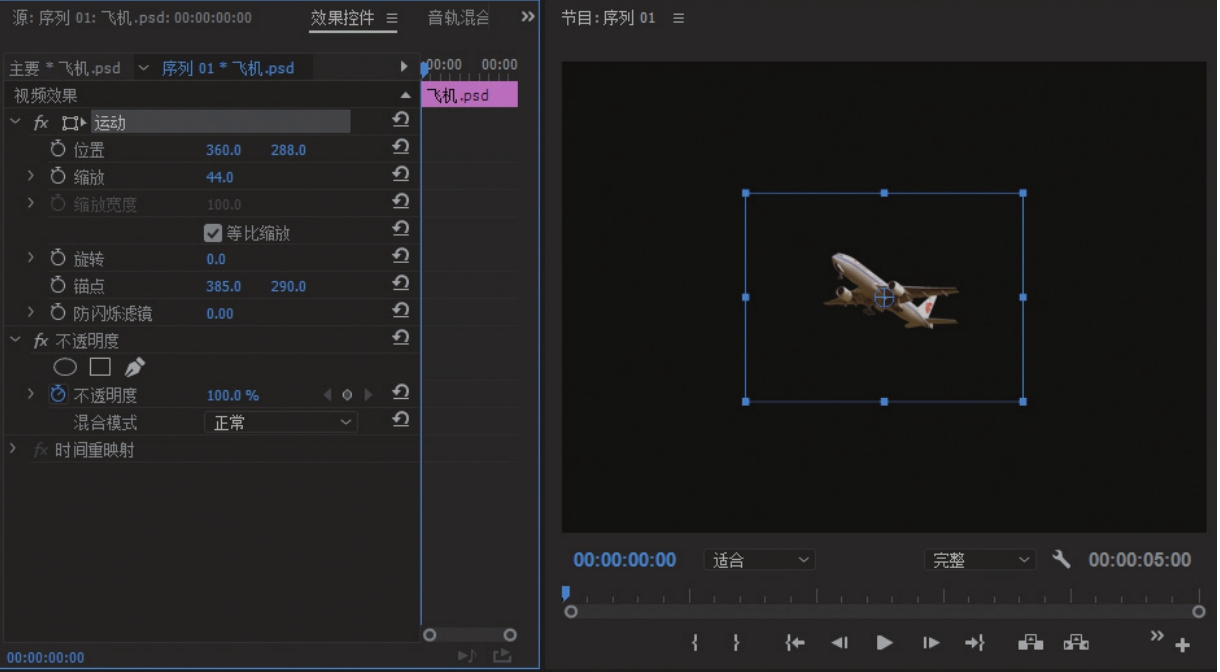
Task: Switch to the 音轨混合 panel tab
Action: (458, 18)
